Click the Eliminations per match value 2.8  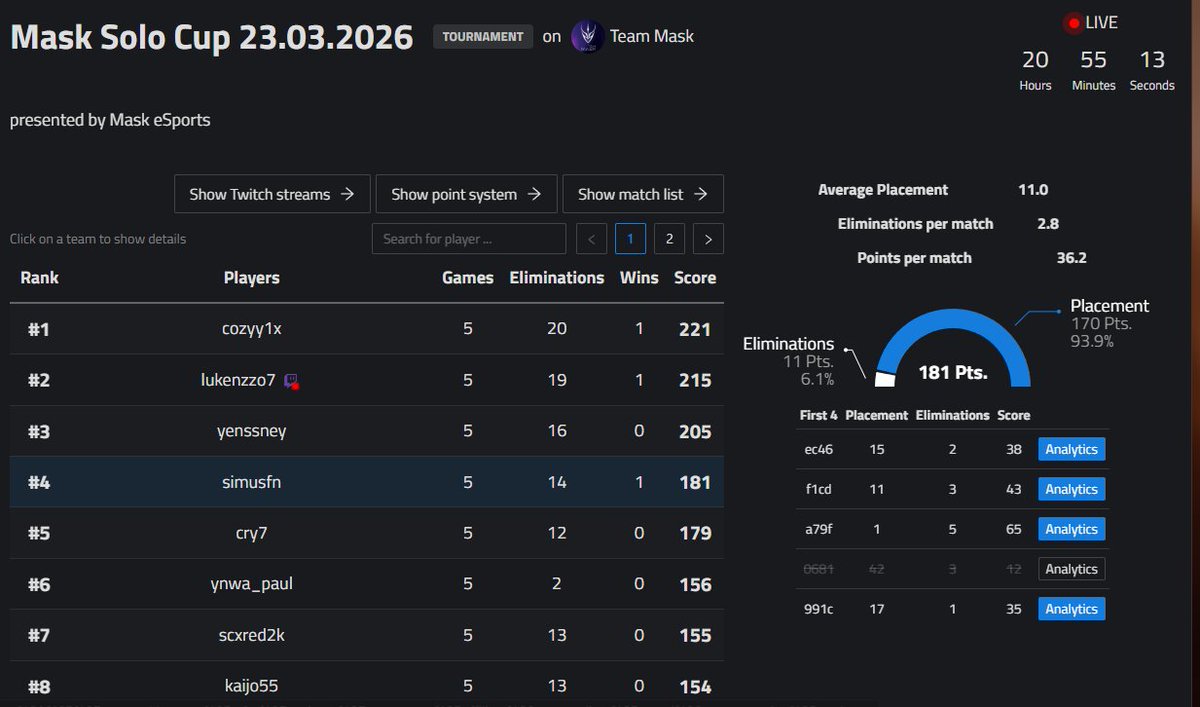[1048, 224]
